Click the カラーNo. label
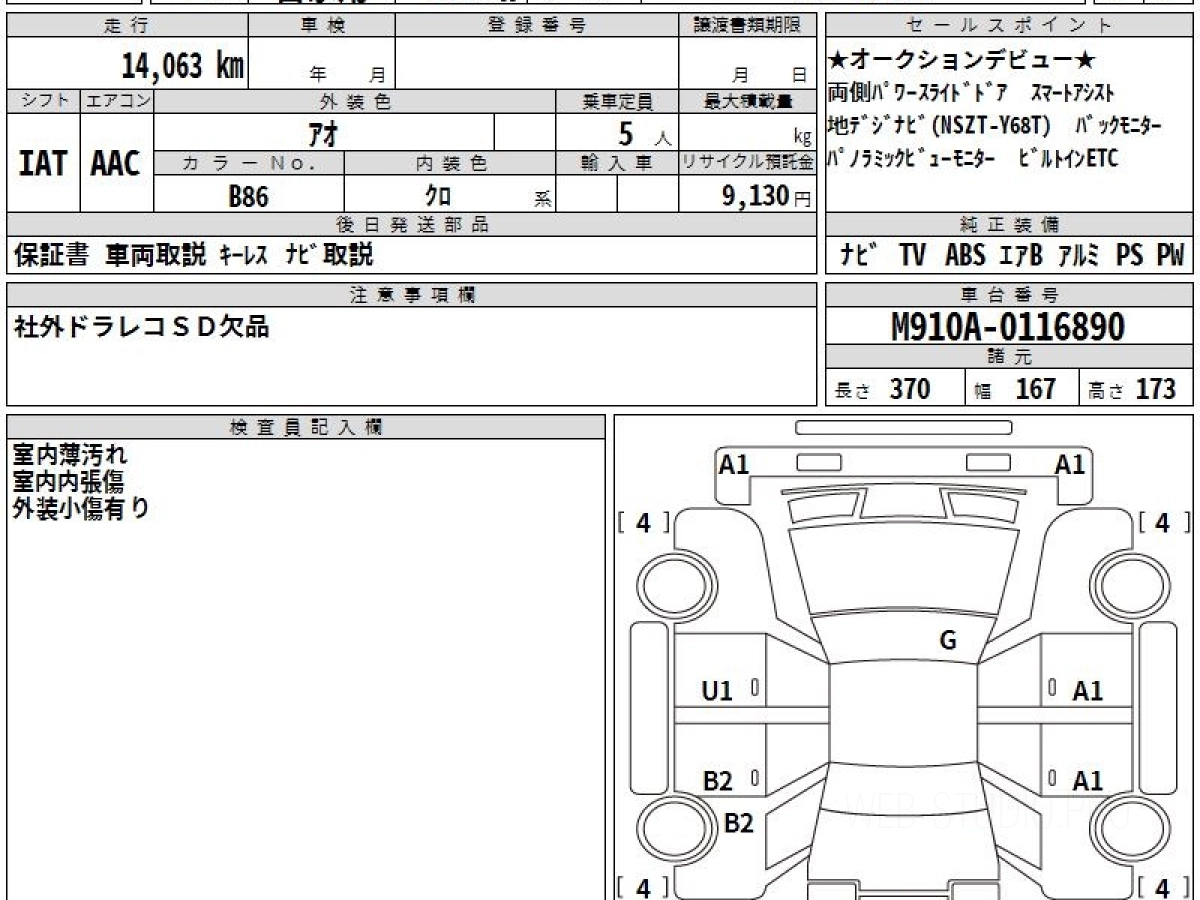 click(249, 163)
